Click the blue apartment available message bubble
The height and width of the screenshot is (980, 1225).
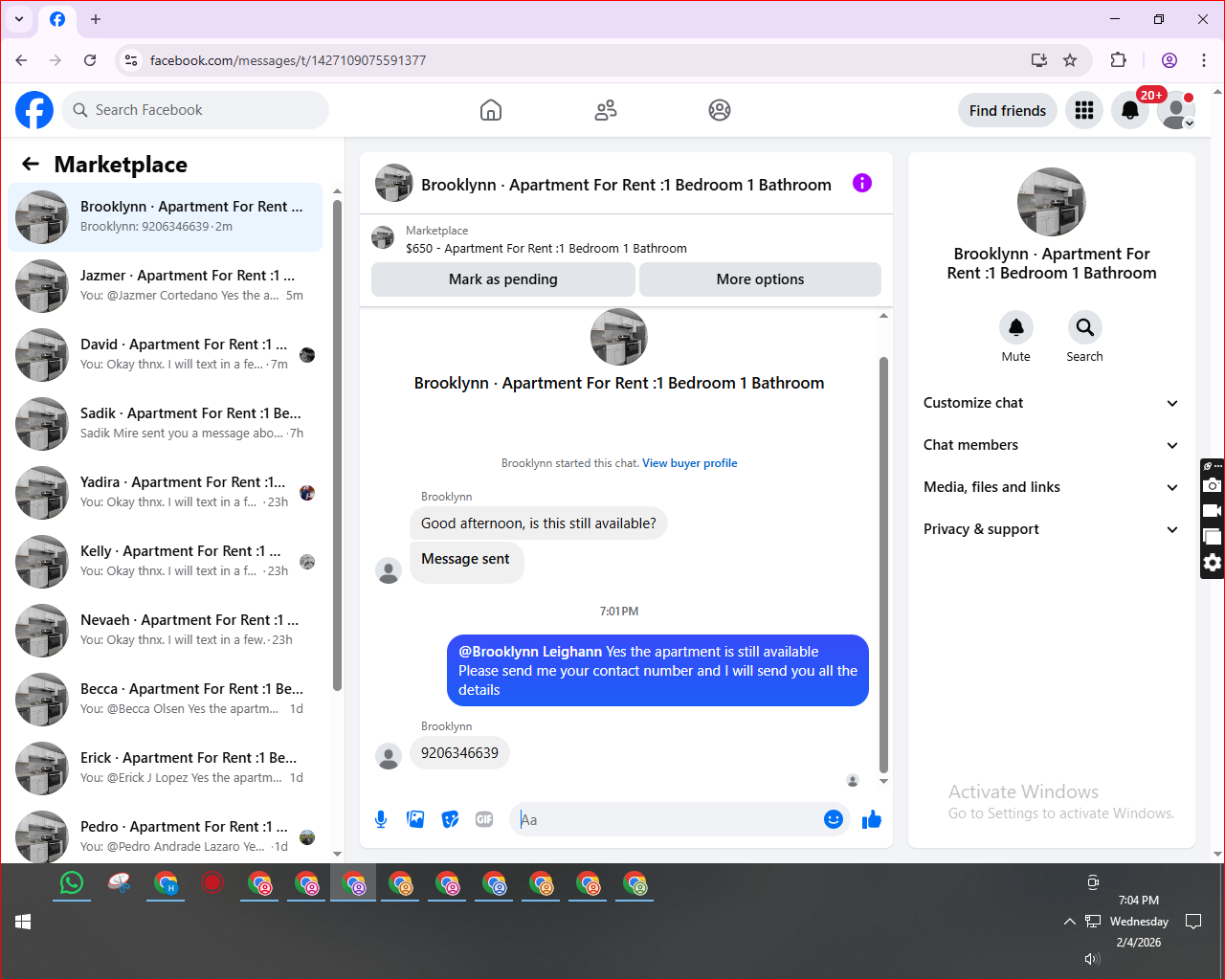point(657,671)
